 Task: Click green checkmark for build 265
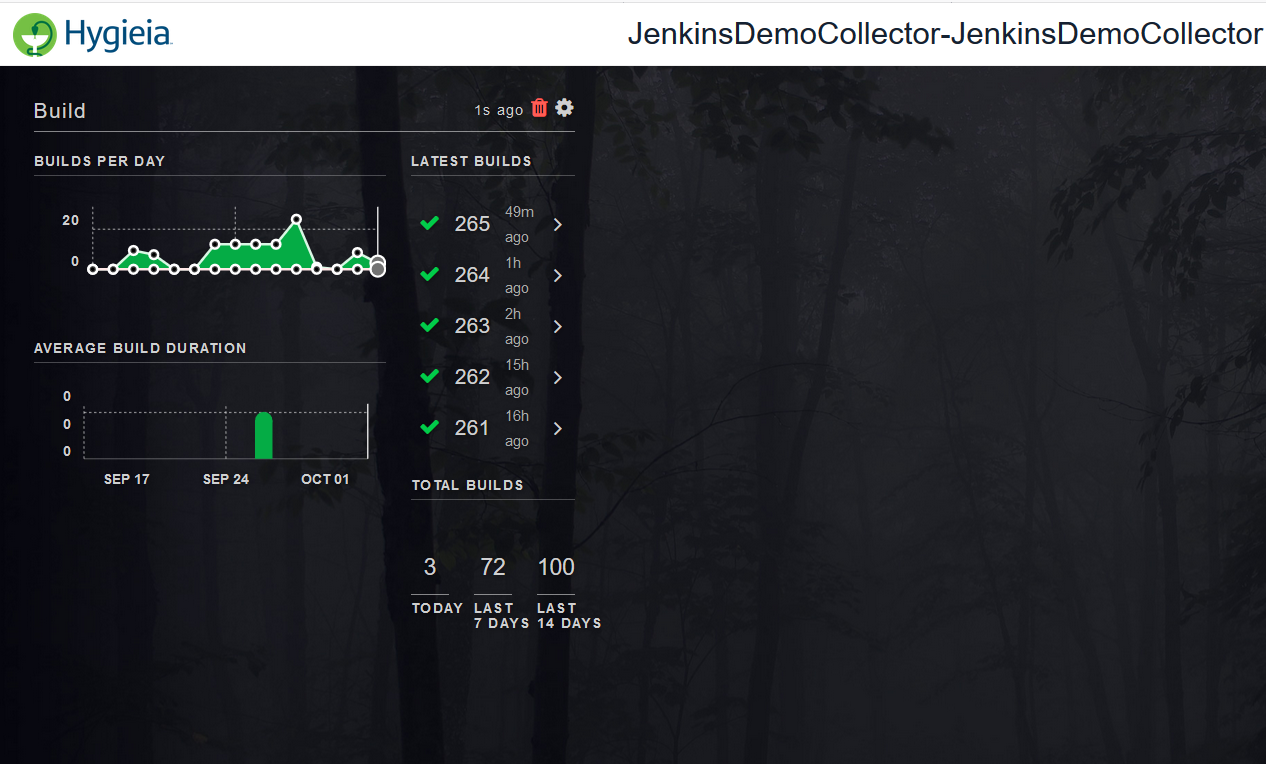[x=430, y=223]
